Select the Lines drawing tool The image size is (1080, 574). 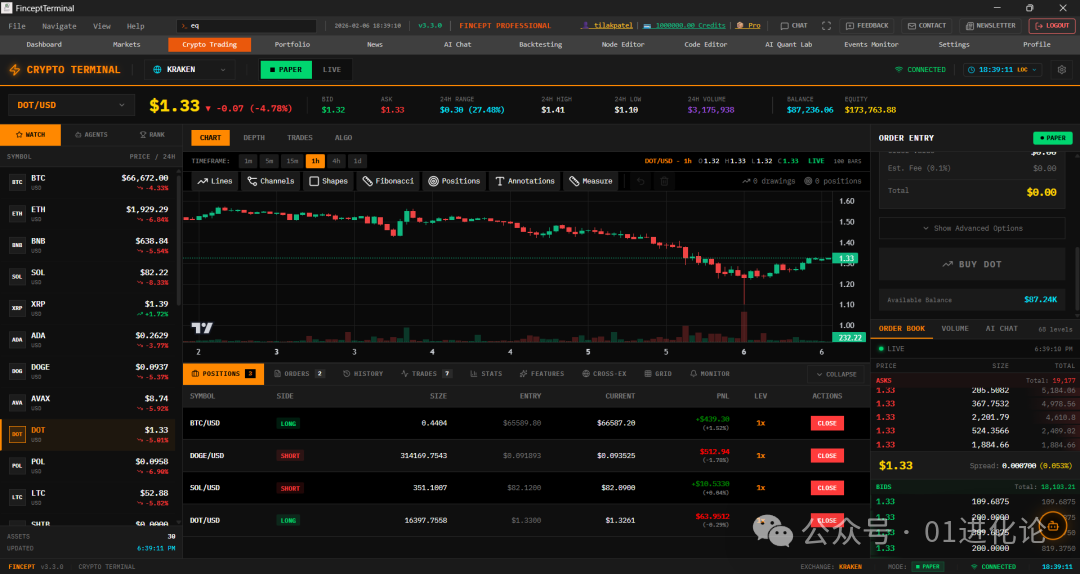[x=215, y=181]
